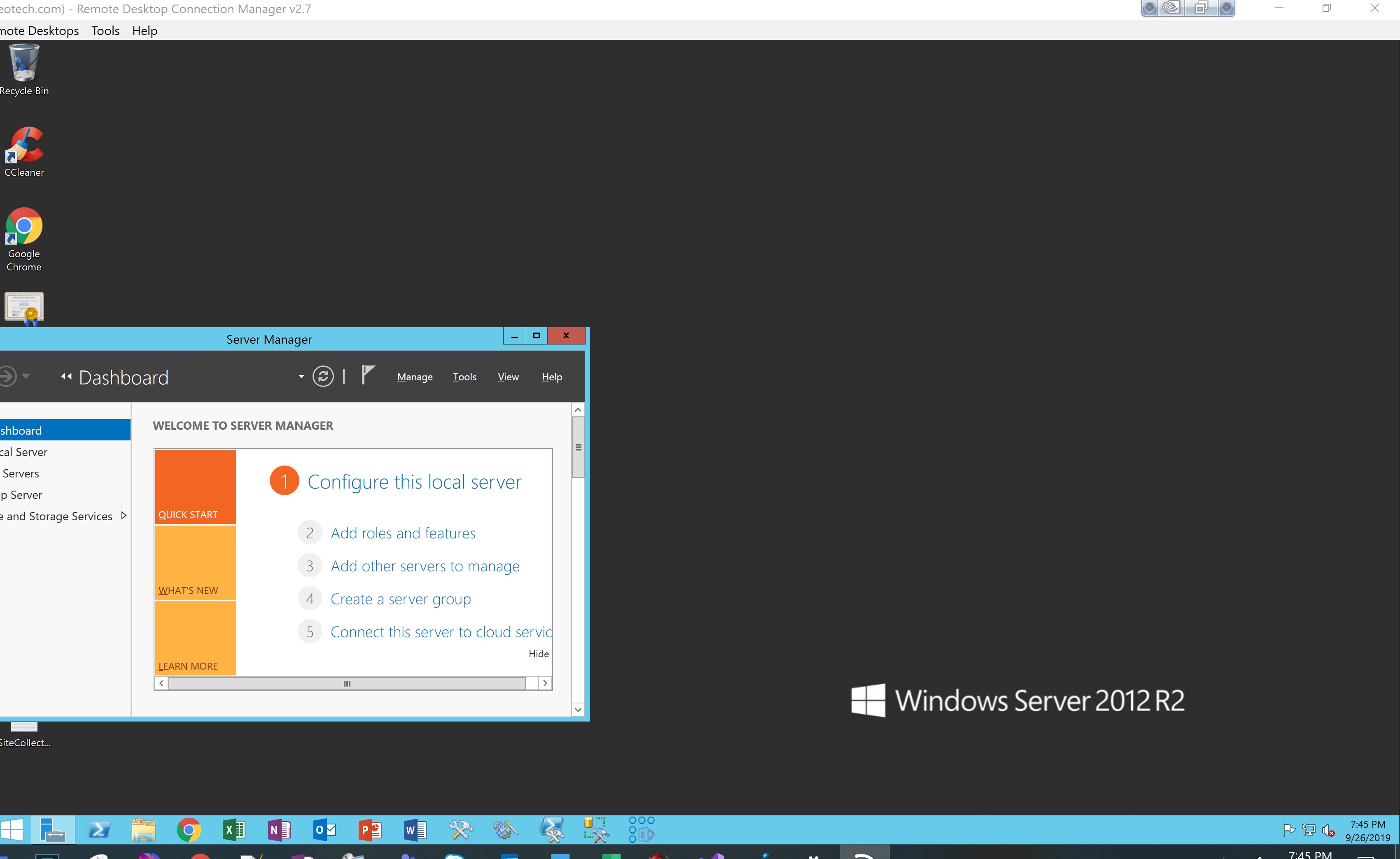This screenshot has width=1400, height=859.
Task: Click the right dot button on the RDCMan connection bar
Action: pyautogui.click(x=1227, y=8)
